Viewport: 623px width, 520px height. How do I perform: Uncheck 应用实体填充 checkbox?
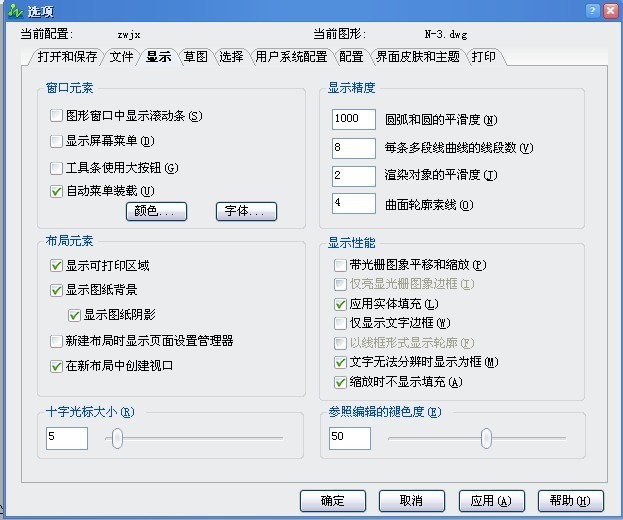click(x=340, y=304)
